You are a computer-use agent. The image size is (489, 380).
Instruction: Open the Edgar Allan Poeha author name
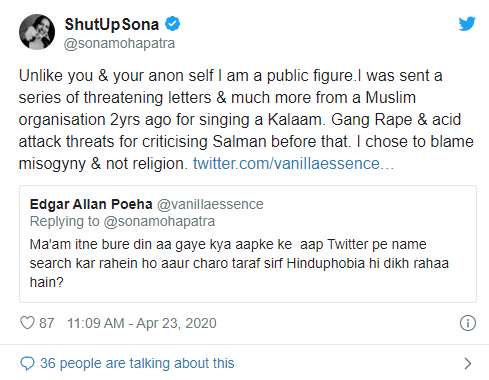[91, 204]
